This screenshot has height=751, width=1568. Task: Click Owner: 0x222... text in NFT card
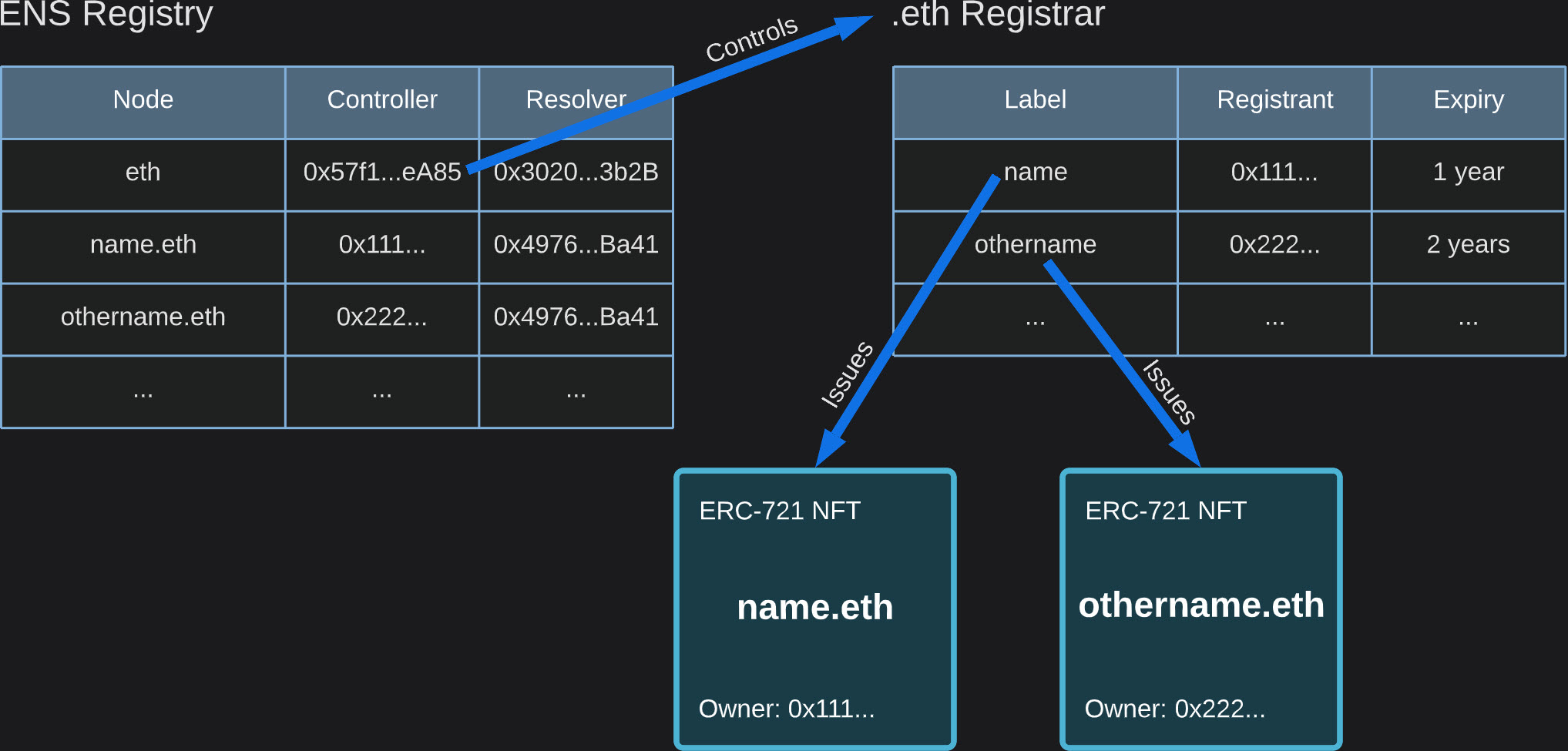[x=1175, y=709]
